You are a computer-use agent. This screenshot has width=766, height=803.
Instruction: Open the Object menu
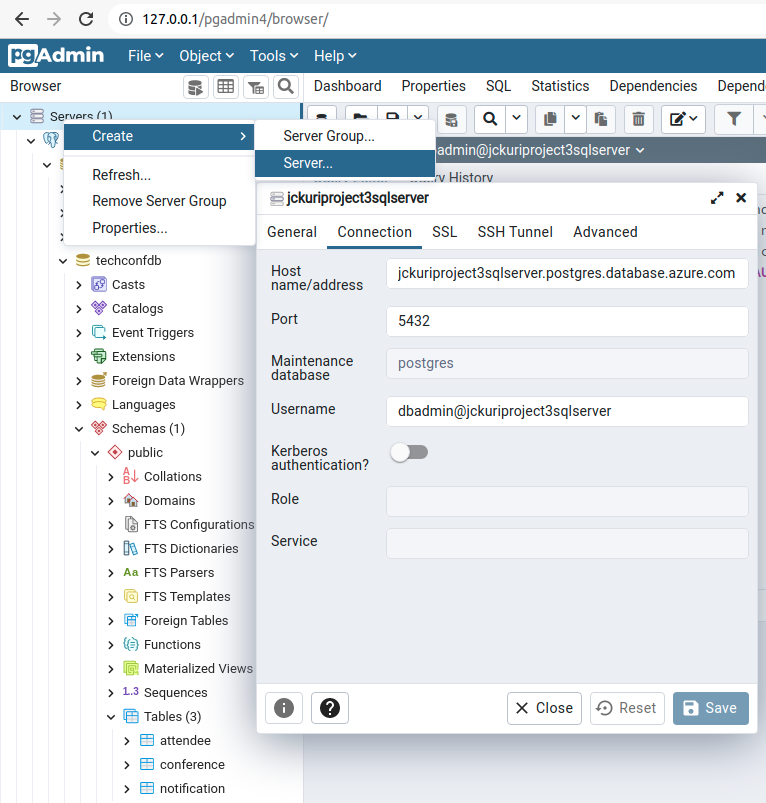[206, 56]
